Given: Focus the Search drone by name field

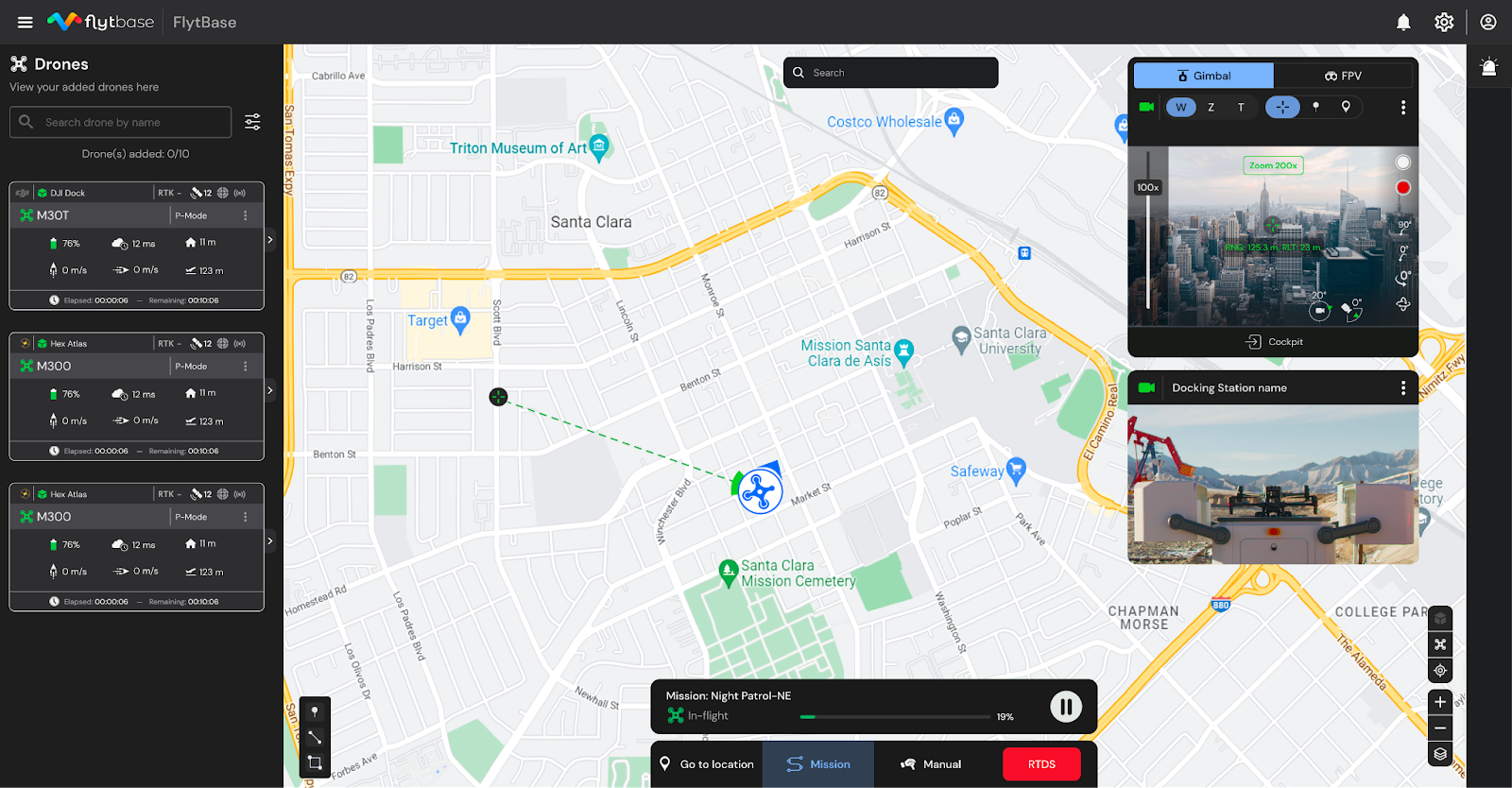Looking at the screenshot, I should [121, 122].
